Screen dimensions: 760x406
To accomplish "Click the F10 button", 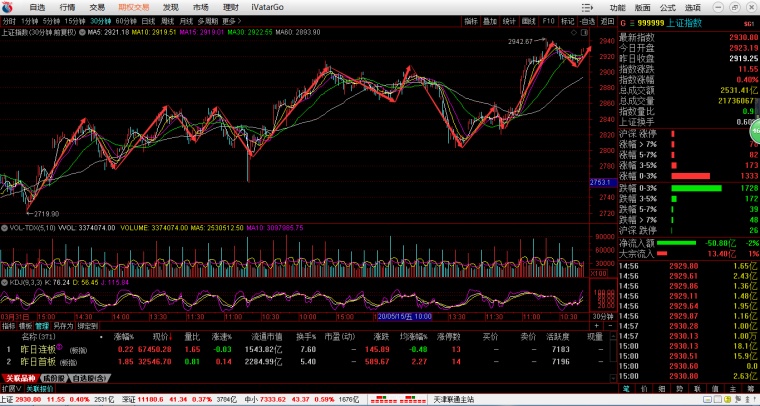I will pos(548,21).
